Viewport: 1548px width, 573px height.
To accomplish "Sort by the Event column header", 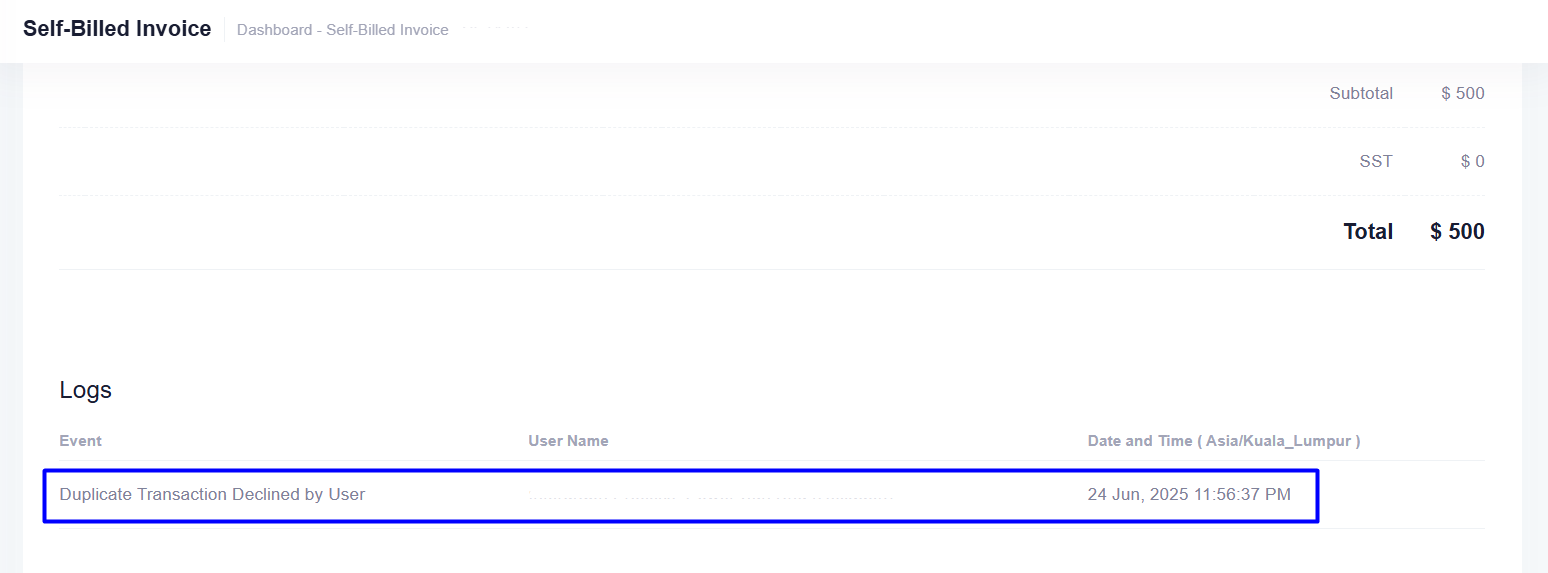I will point(80,441).
